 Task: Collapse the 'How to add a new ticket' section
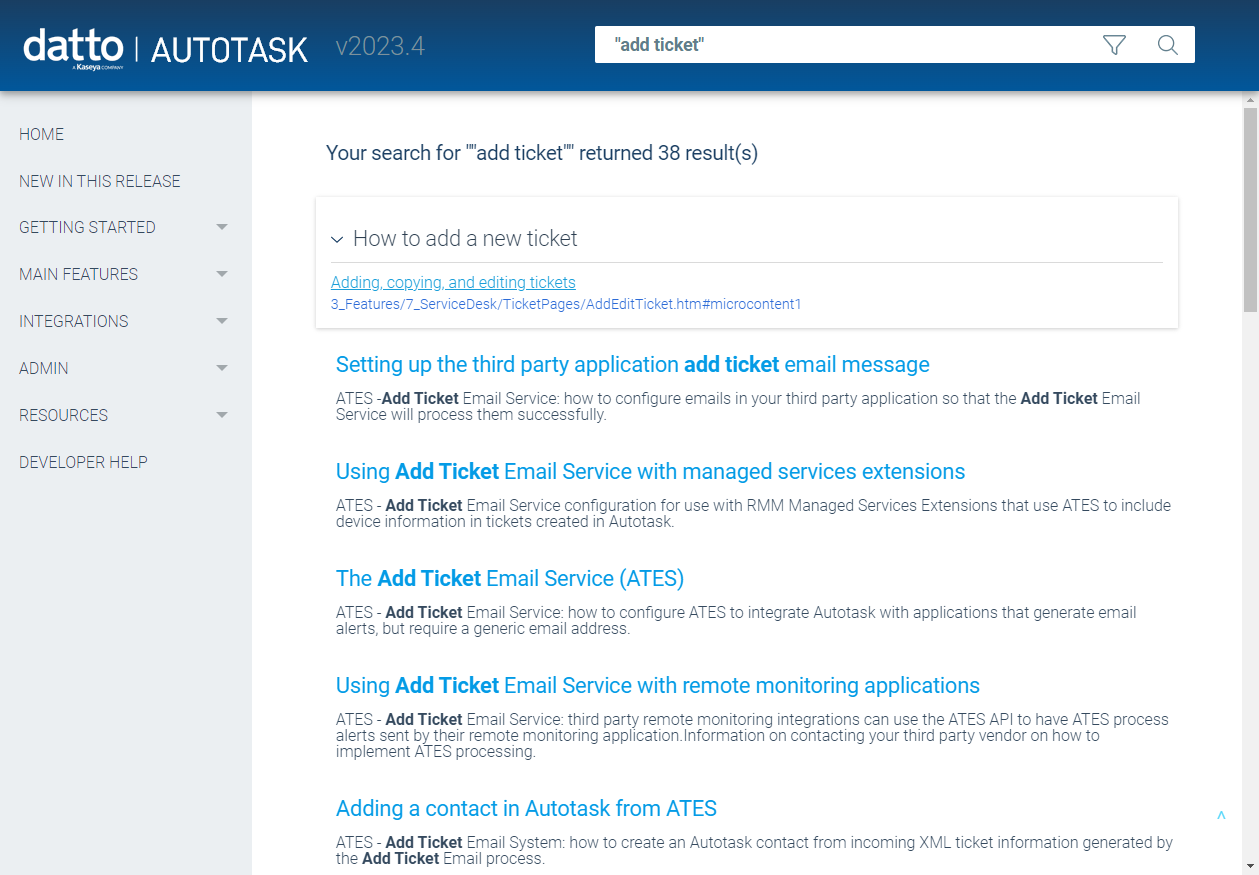coord(337,239)
